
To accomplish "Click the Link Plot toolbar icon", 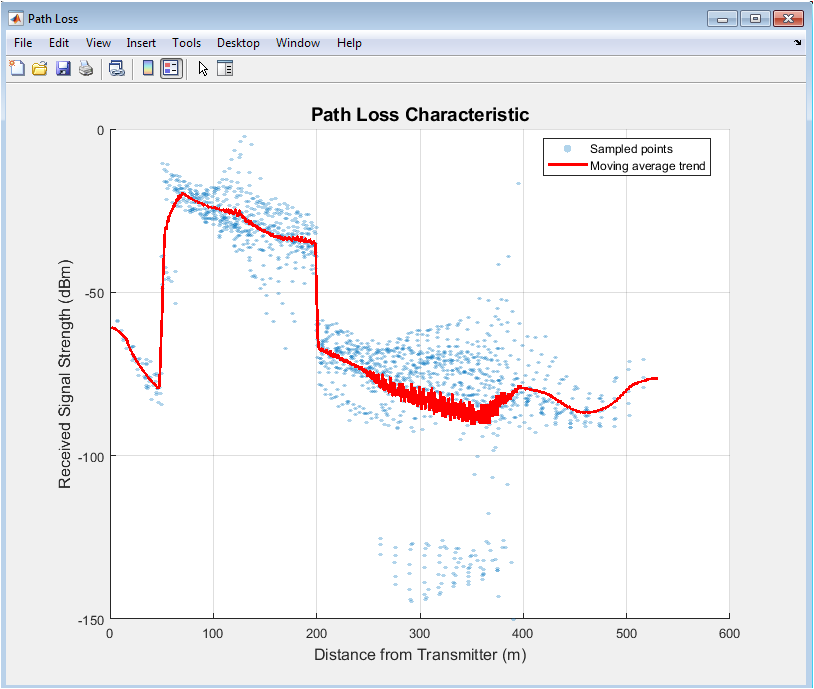I will (116, 69).
